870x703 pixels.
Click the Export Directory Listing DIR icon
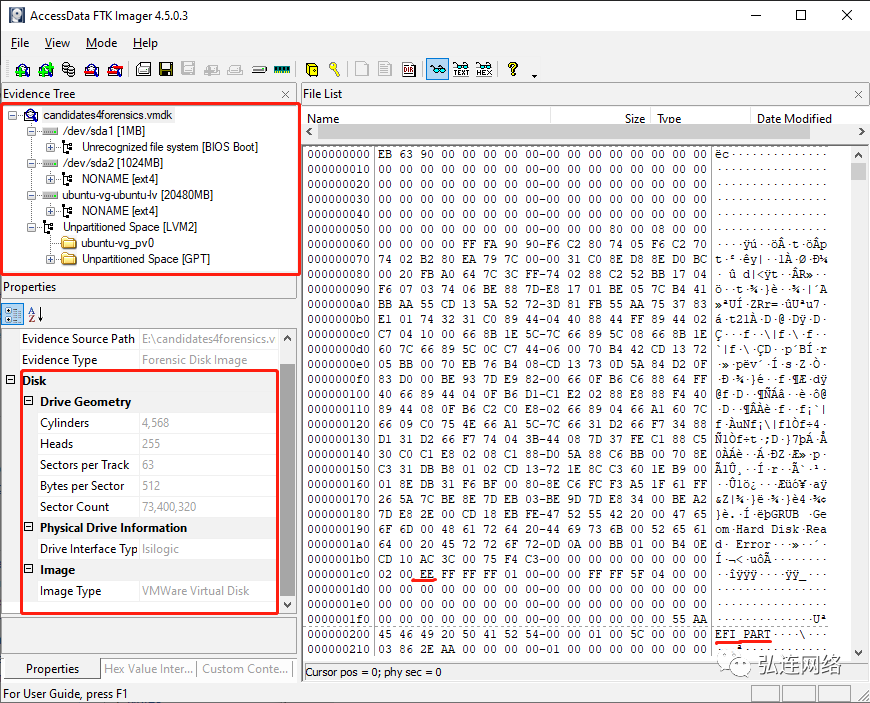(x=409, y=69)
